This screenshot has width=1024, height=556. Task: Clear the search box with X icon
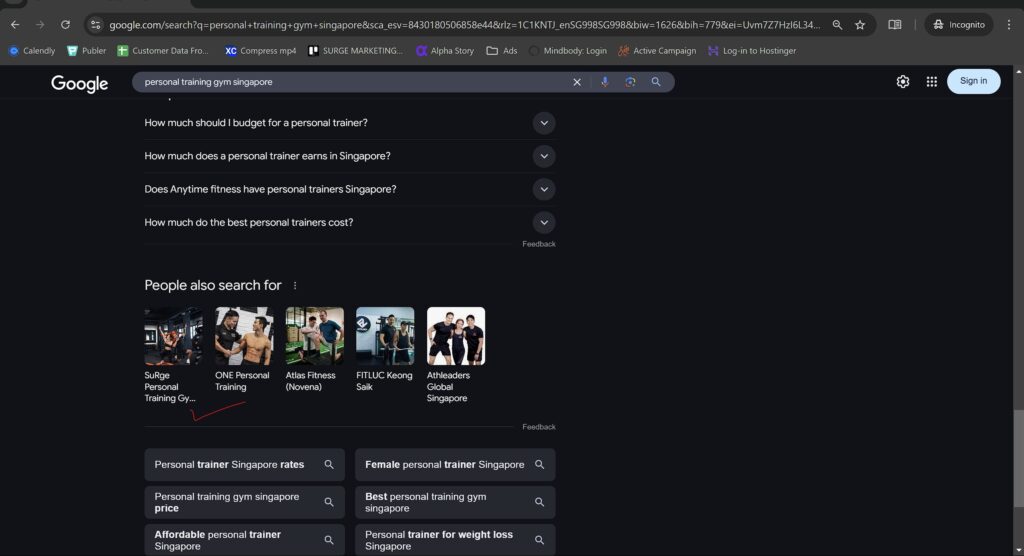tap(577, 82)
